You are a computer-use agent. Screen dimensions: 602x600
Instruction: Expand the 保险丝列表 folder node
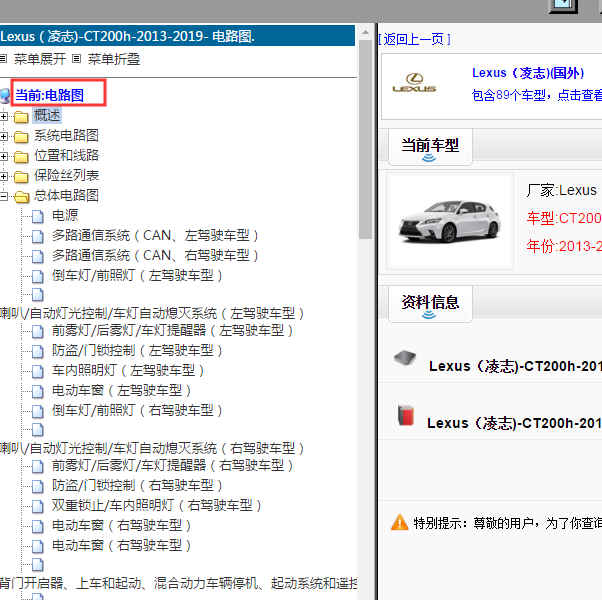[x=3, y=176]
